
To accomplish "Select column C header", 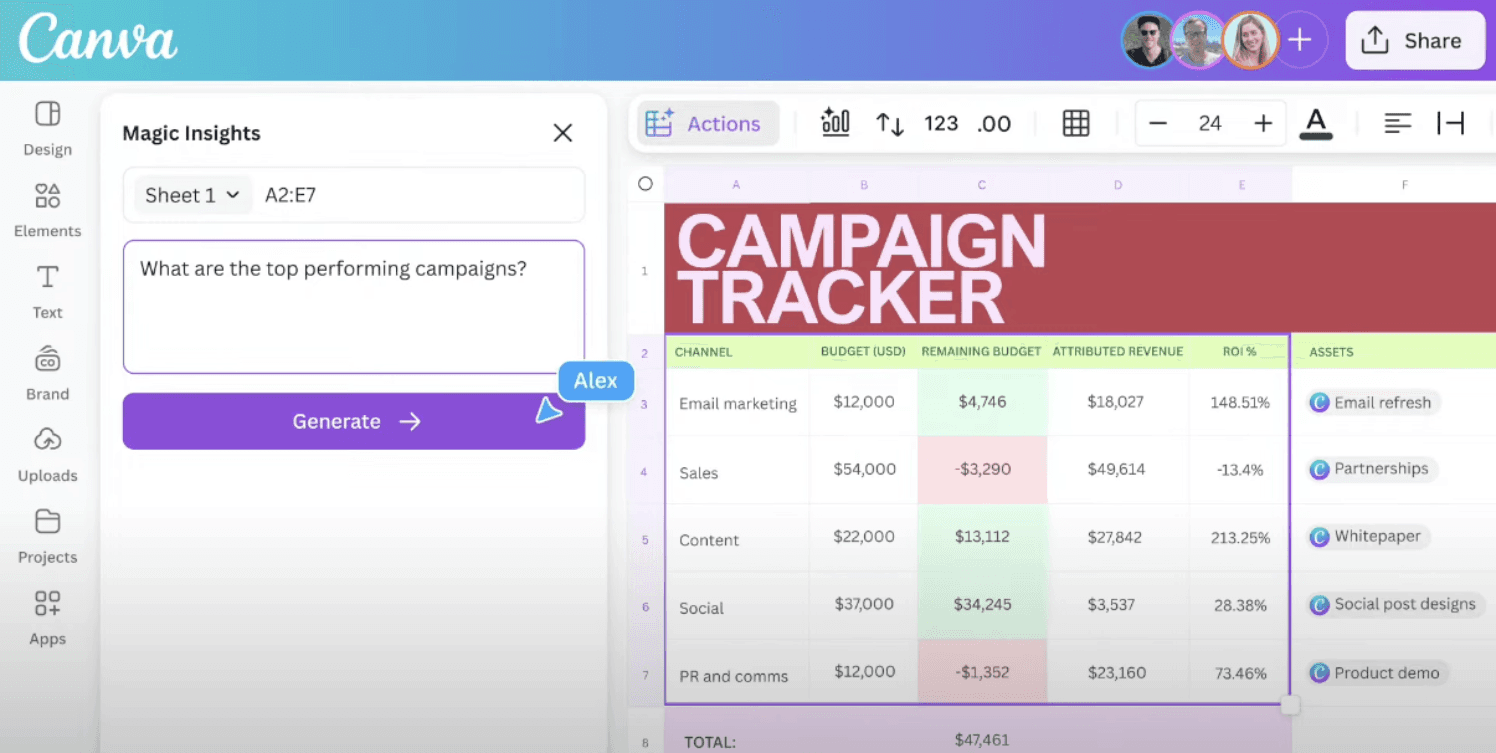I will [982, 184].
